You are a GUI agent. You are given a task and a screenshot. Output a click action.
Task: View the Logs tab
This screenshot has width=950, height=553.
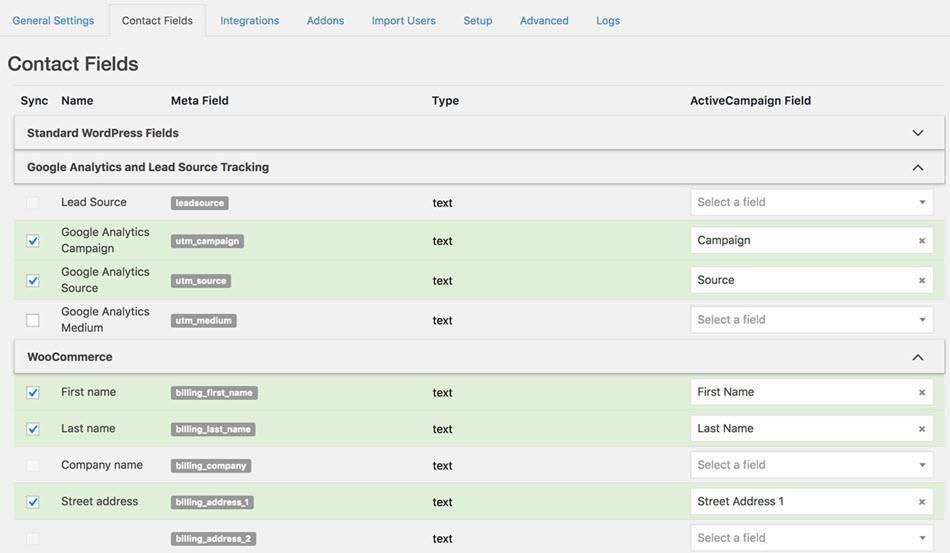[x=608, y=21]
